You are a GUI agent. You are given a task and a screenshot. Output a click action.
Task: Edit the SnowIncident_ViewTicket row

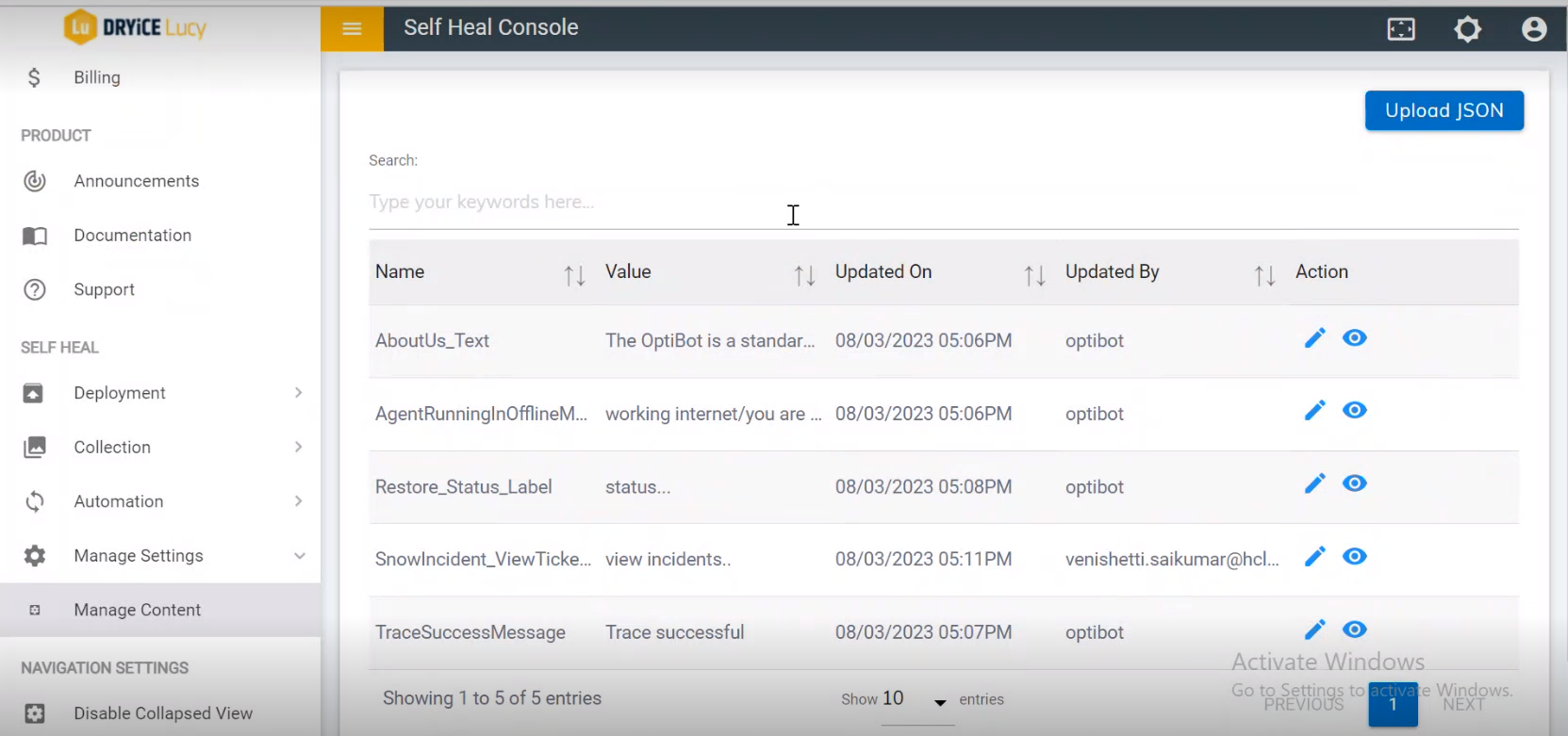click(x=1314, y=557)
